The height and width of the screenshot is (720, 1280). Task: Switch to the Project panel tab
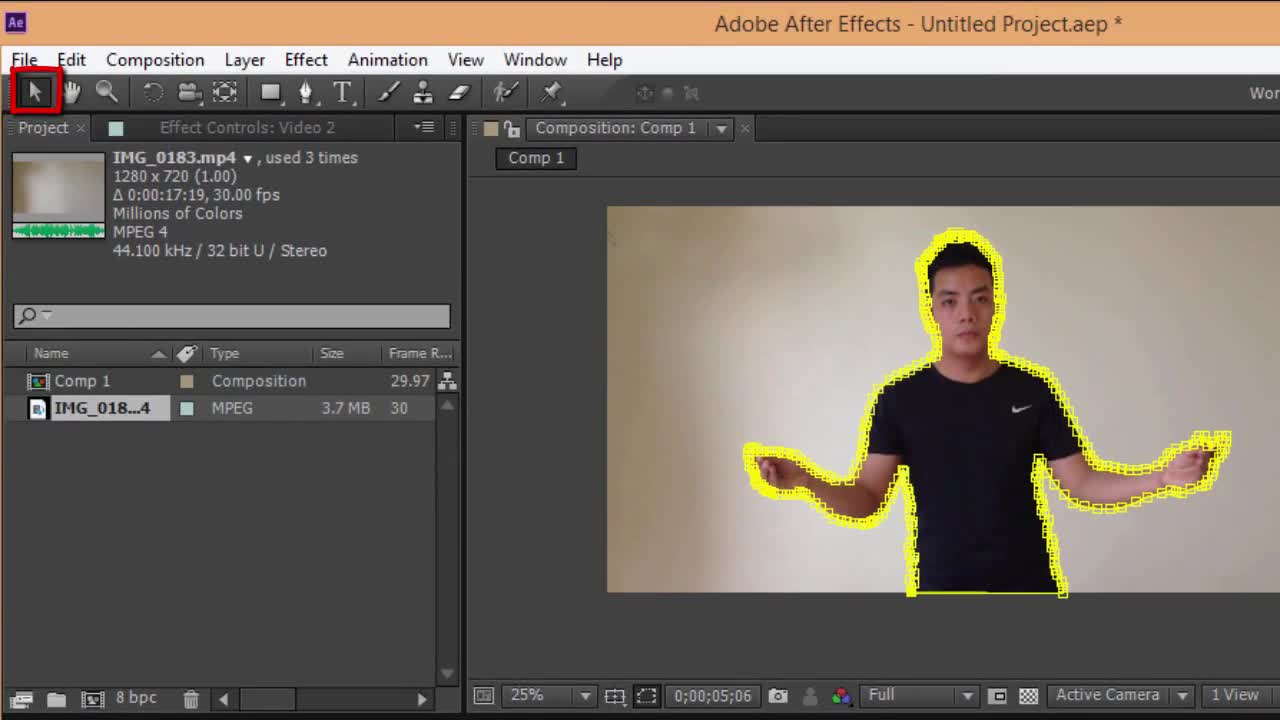pos(43,128)
